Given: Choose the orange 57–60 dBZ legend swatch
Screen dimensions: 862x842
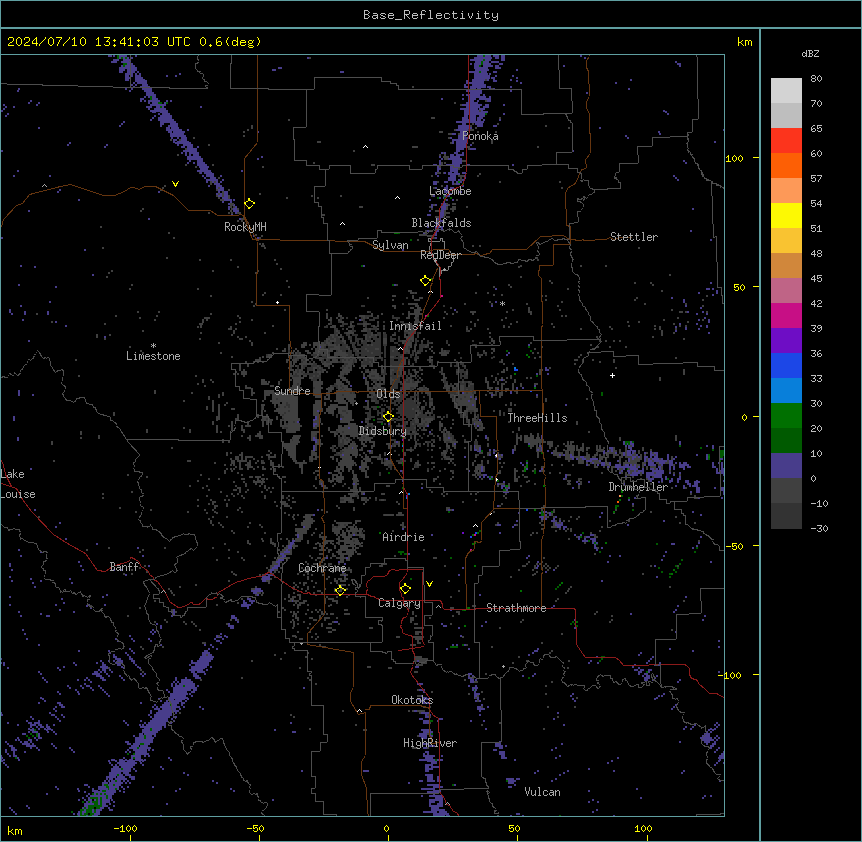Looking at the screenshot, I should pos(786,165).
